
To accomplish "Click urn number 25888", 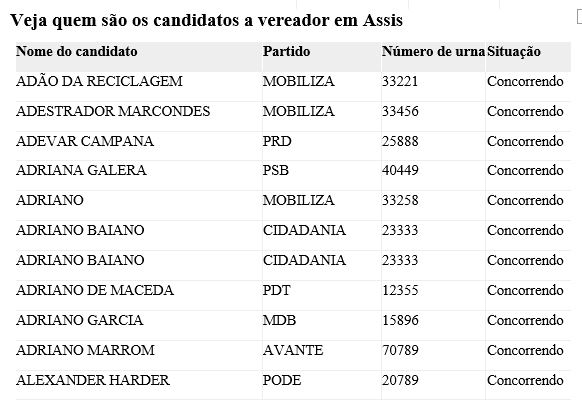I will [x=400, y=141].
